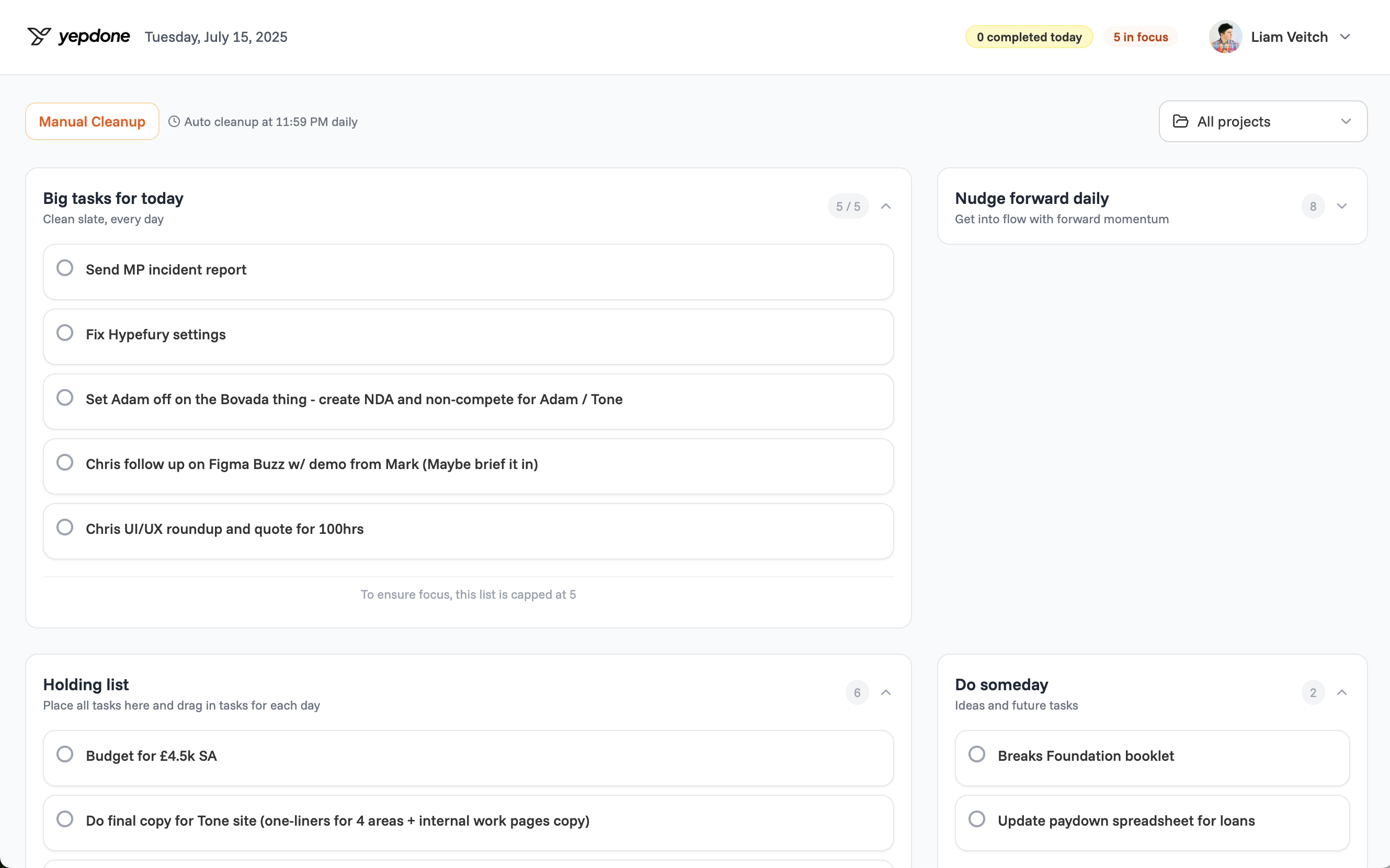This screenshot has height=868, width=1390.
Task: Click Liam Veitch's profile avatar
Action: tap(1225, 37)
